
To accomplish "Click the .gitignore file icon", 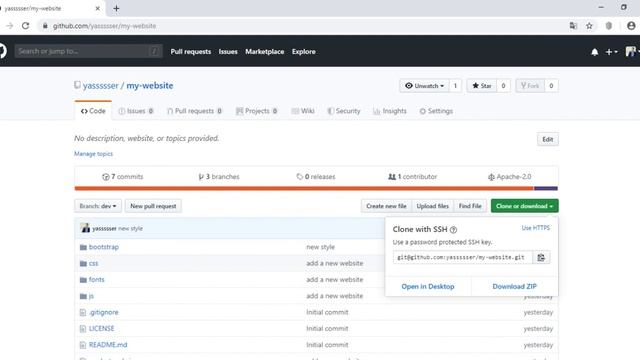I will (x=83, y=312).
